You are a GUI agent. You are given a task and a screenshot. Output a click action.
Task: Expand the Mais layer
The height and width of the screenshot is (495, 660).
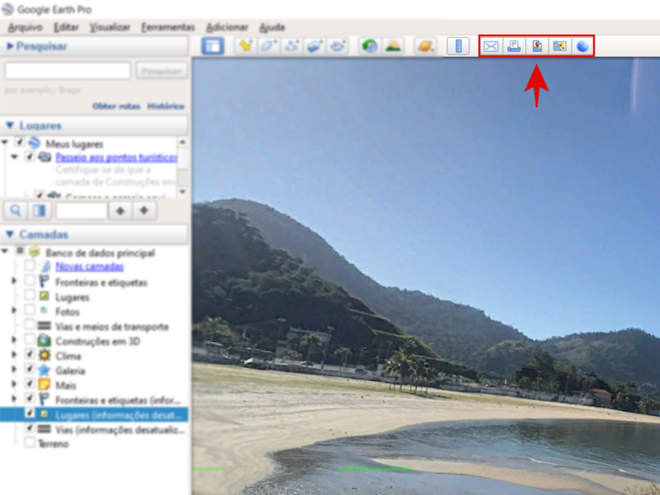(x=14, y=384)
